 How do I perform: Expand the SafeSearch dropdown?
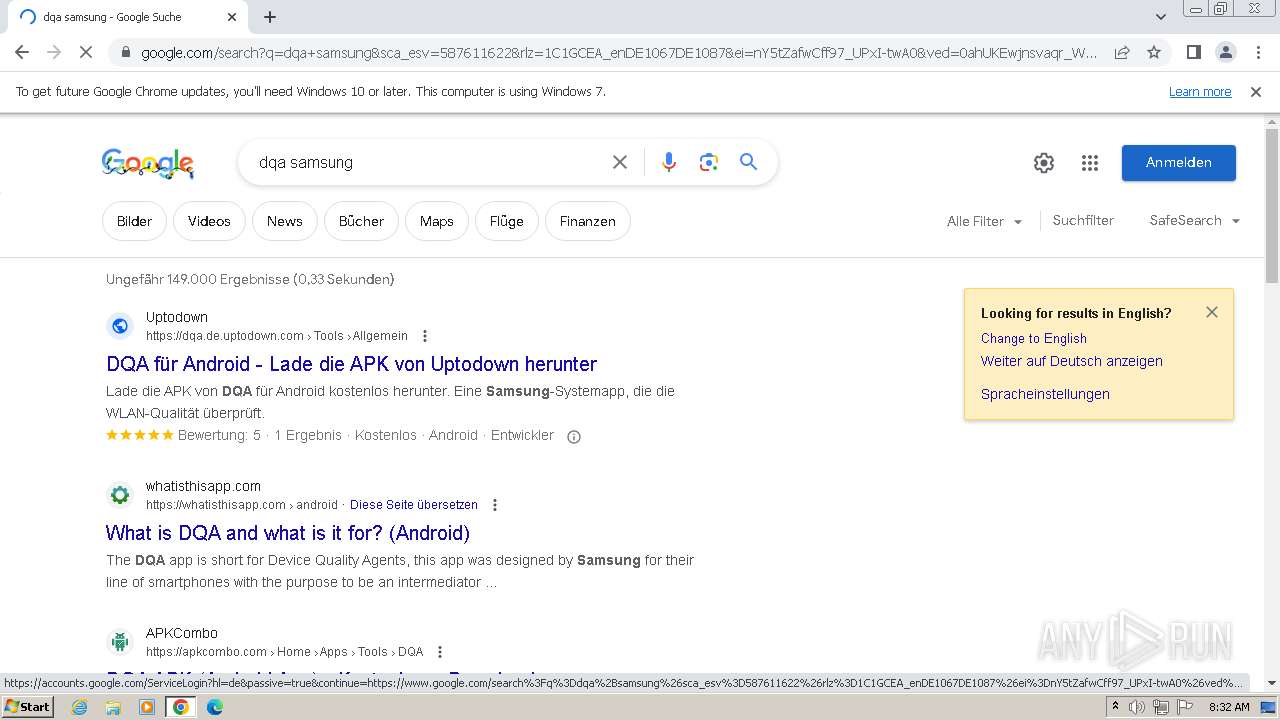1194,220
